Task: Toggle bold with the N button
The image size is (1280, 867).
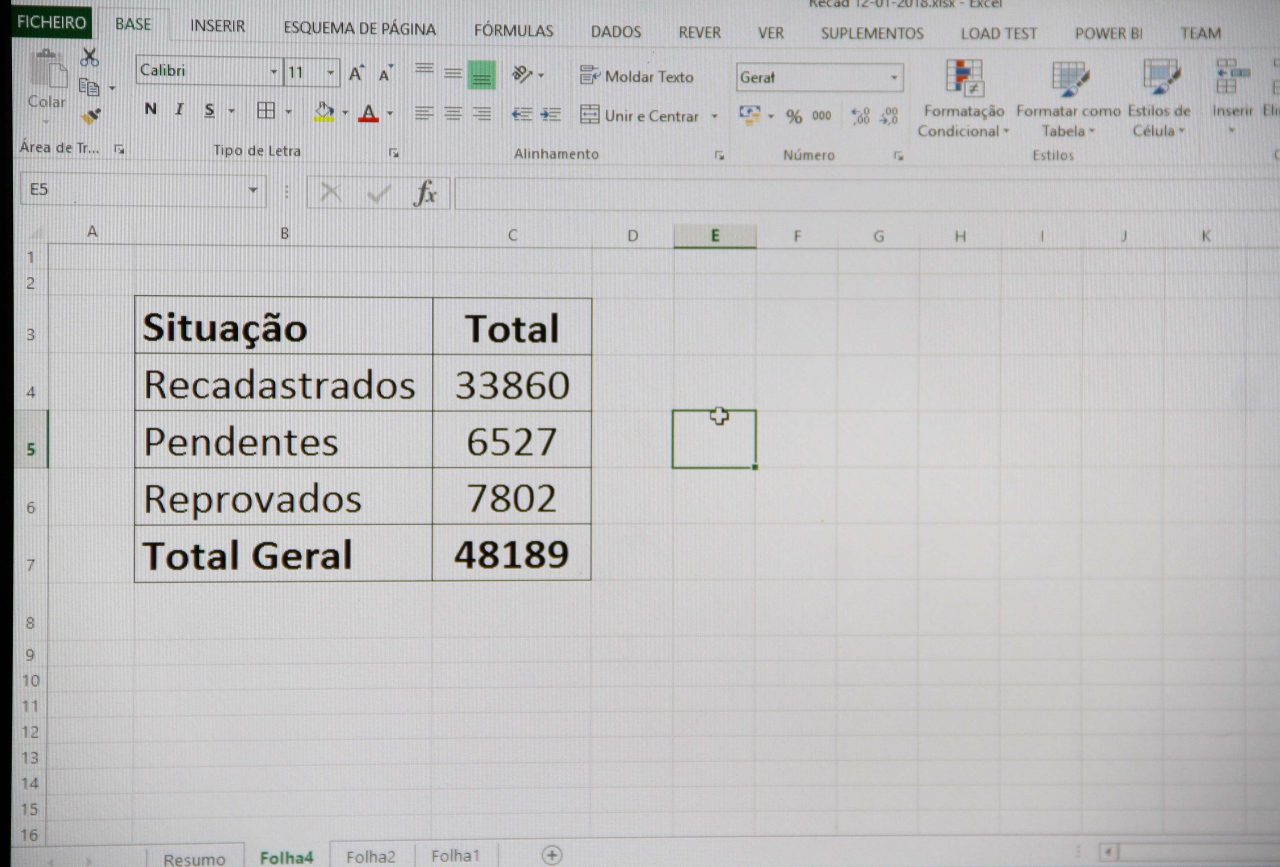Action: pyautogui.click(x=151, y=110)
